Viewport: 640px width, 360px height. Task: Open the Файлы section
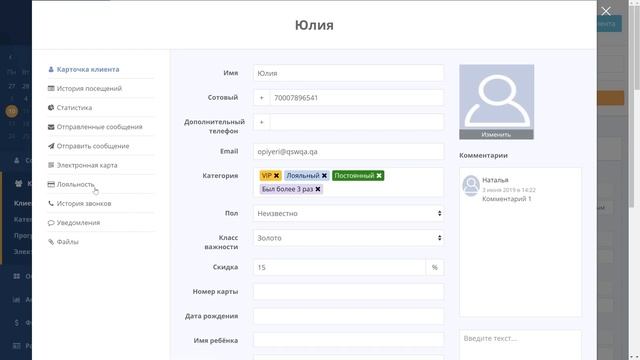pyautogui.click(x=67, y=242)
